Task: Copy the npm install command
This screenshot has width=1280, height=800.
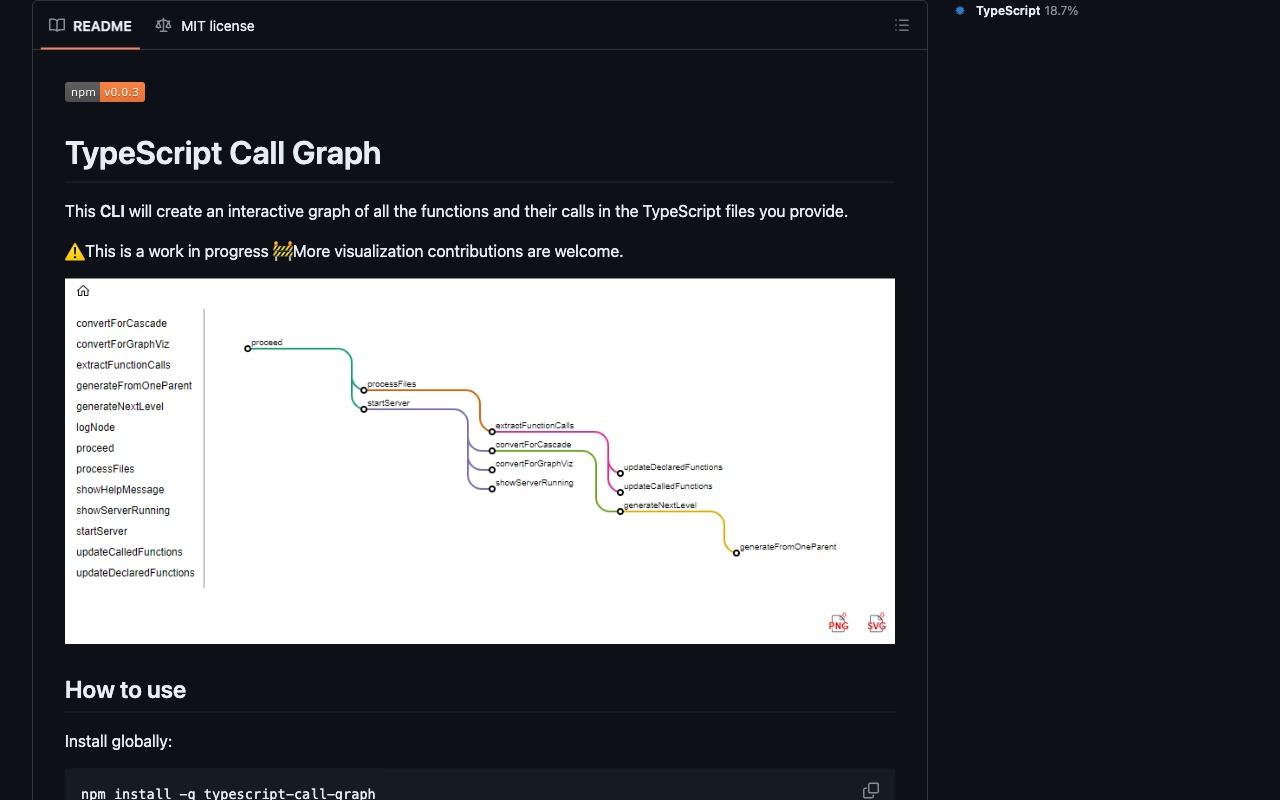Action: 871,790
